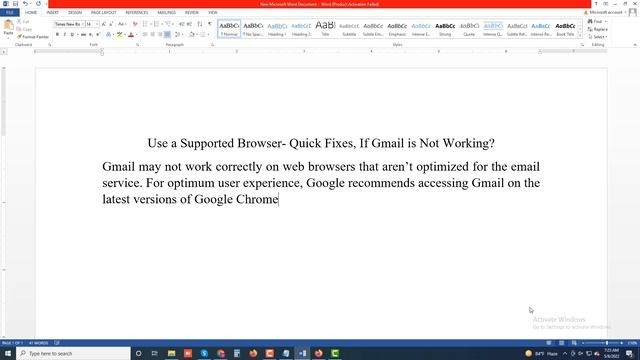Click the Sort A-Z icon
This screenshot has width=640, height=360.
[x=200, y=24]
